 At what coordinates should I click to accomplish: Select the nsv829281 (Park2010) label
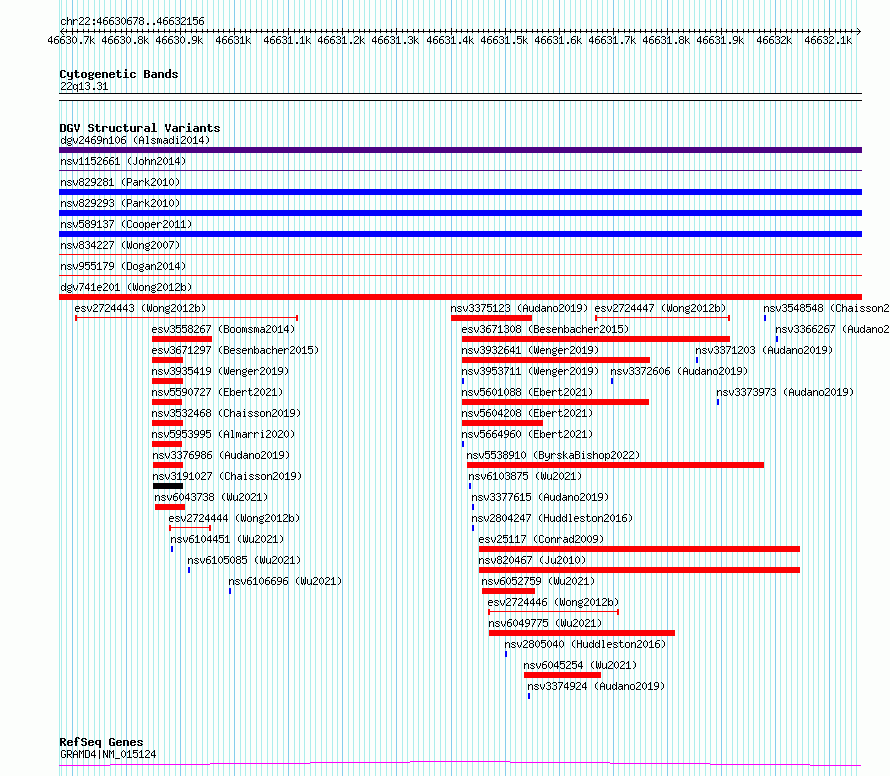120,182
